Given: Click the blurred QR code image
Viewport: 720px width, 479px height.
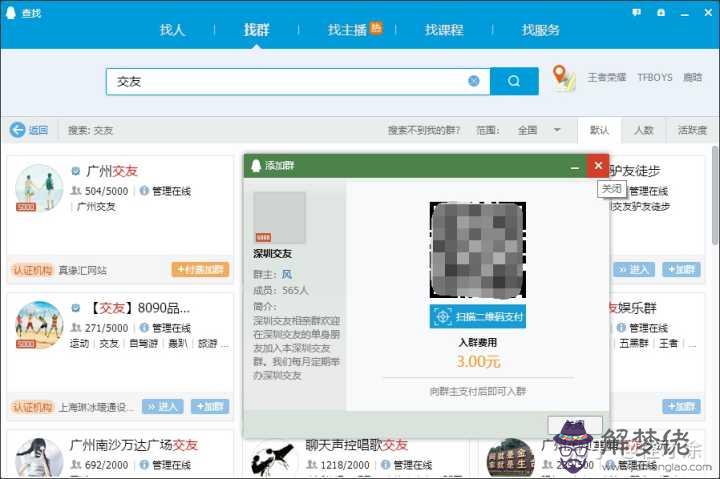Looking at the screenshot, I should (x=478, y=250).
